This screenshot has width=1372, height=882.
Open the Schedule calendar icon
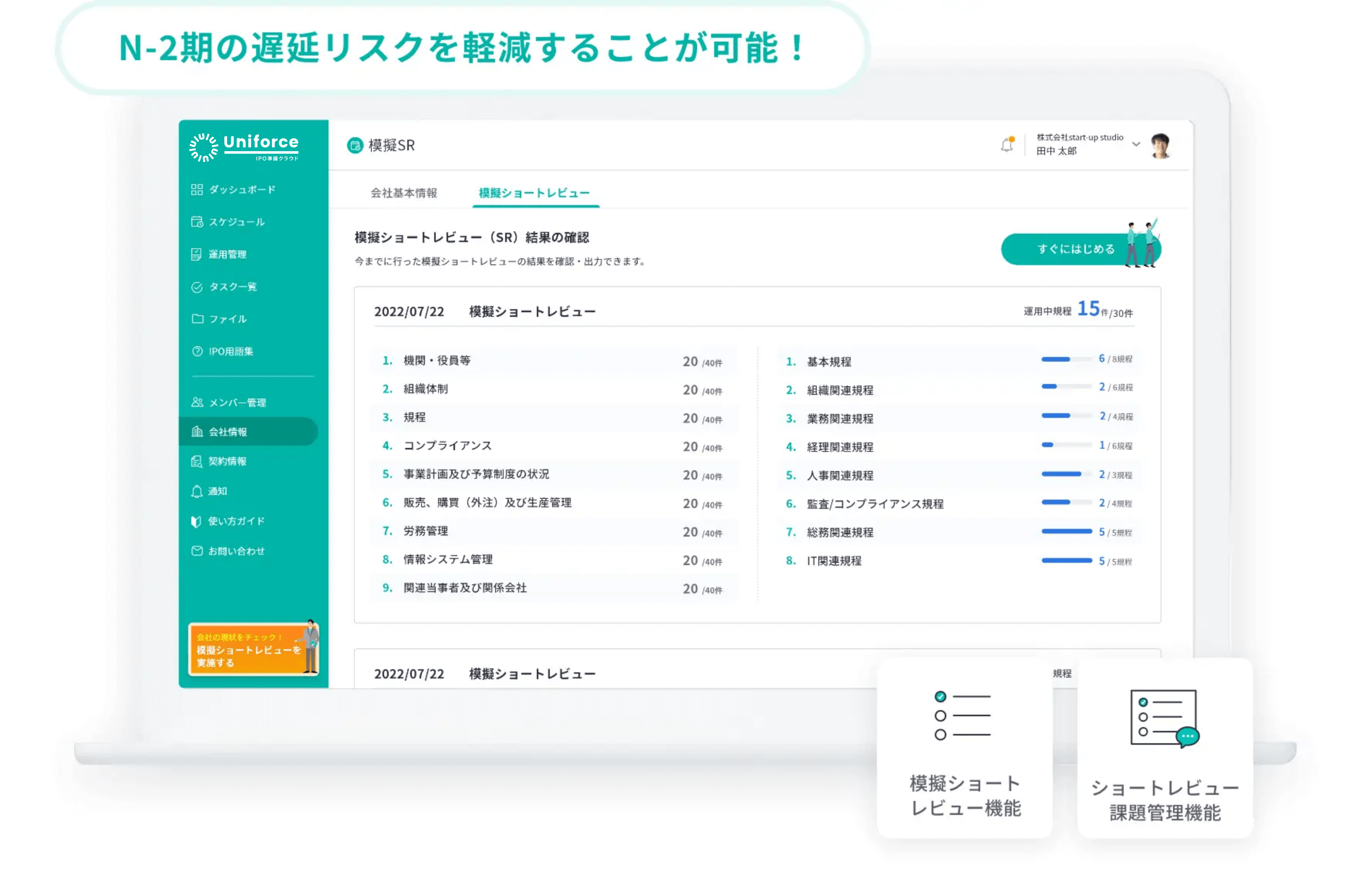197,222
